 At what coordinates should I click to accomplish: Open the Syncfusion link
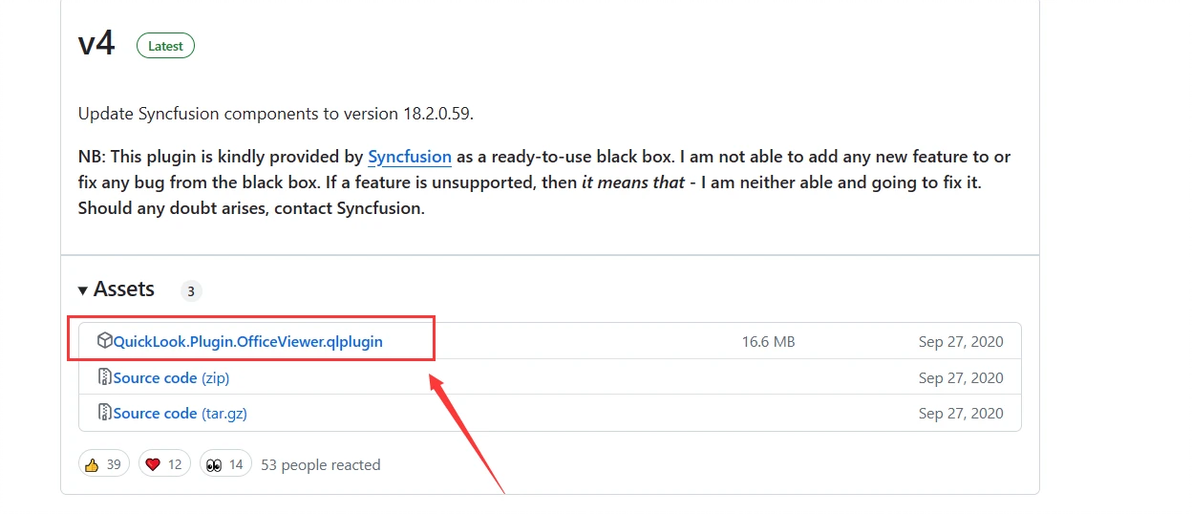pyautogui.click(x=409, y=157)
